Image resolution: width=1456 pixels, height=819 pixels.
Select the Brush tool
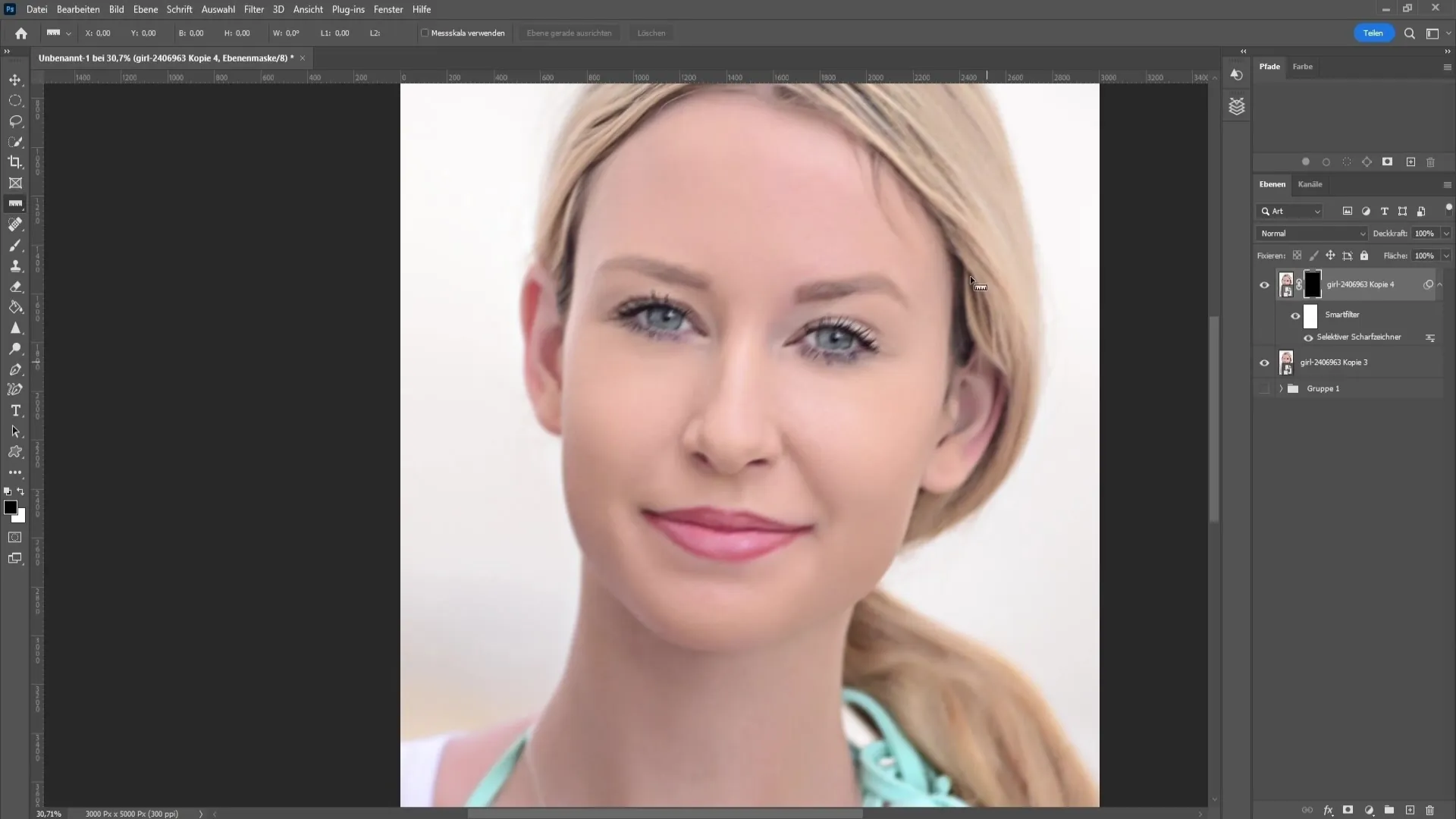[x=15, y=245]
